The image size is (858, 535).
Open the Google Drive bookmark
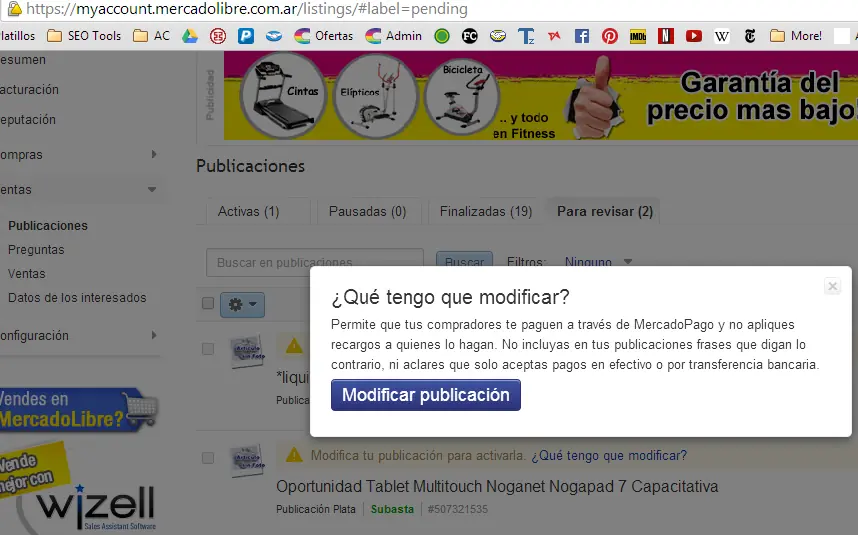click(190, 36)
